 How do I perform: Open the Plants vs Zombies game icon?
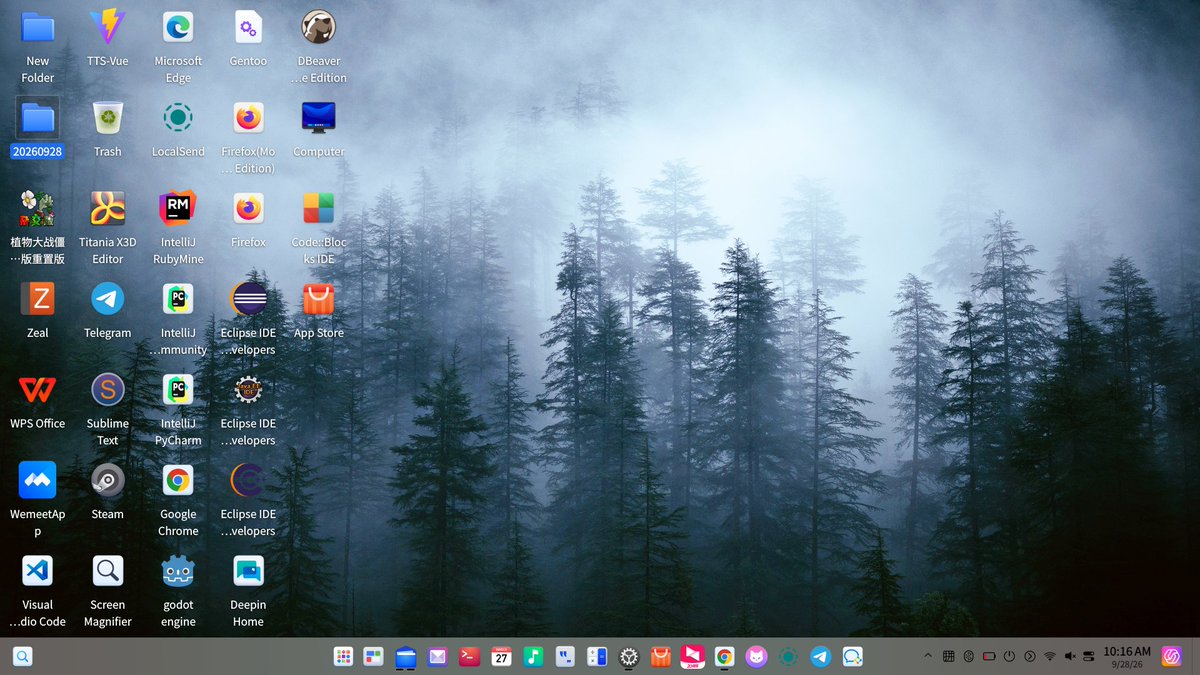37,208
